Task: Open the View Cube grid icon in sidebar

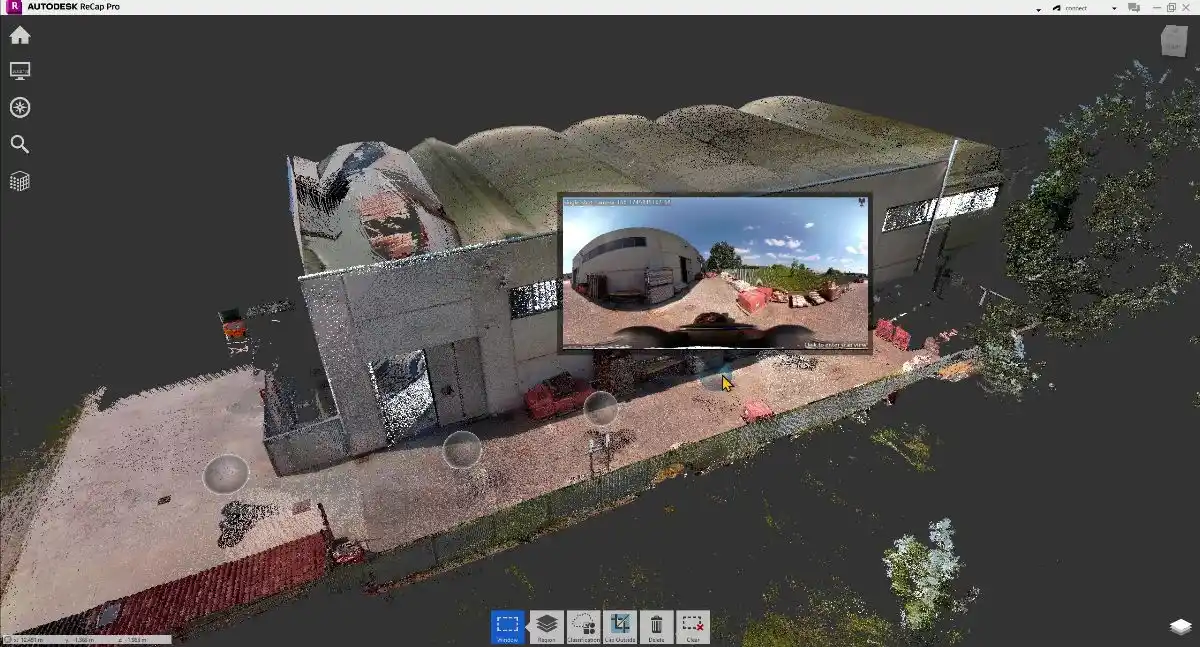Action: 20,181
